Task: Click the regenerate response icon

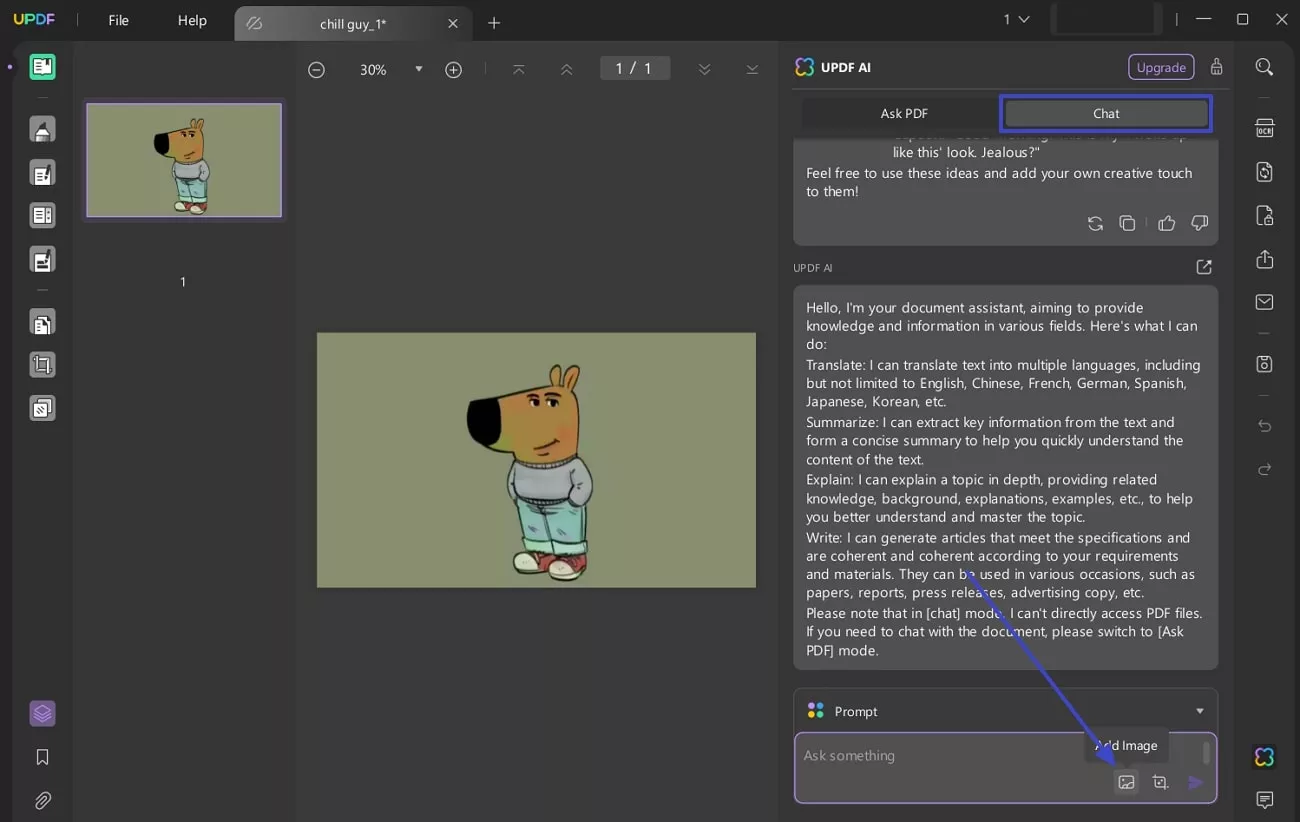Action: pos(1095,223)
